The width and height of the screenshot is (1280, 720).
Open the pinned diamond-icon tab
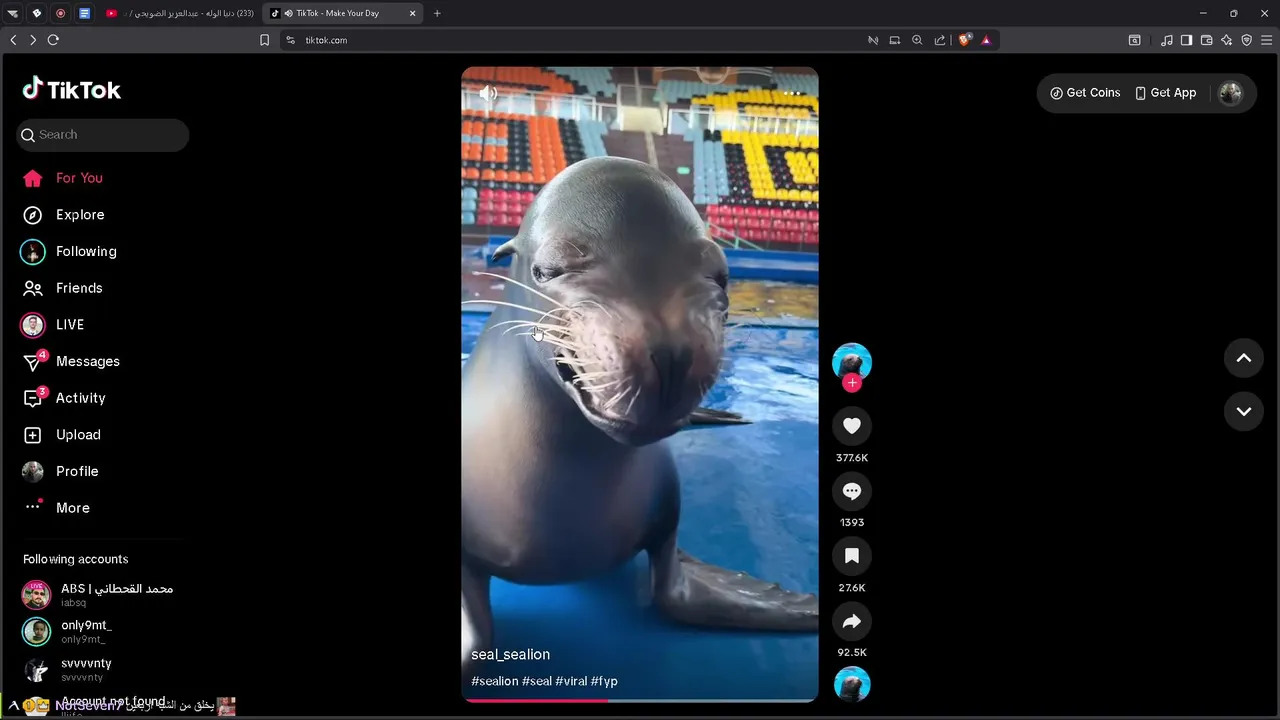coord(37,13)
